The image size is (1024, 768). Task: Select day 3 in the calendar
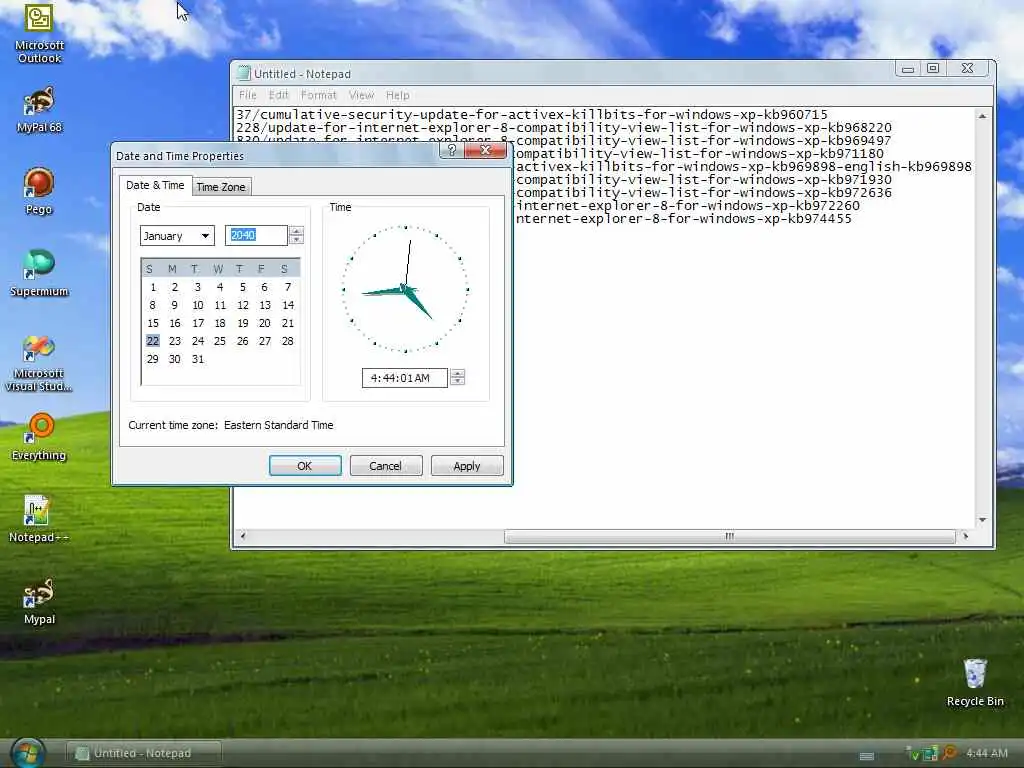click(197, 287)
